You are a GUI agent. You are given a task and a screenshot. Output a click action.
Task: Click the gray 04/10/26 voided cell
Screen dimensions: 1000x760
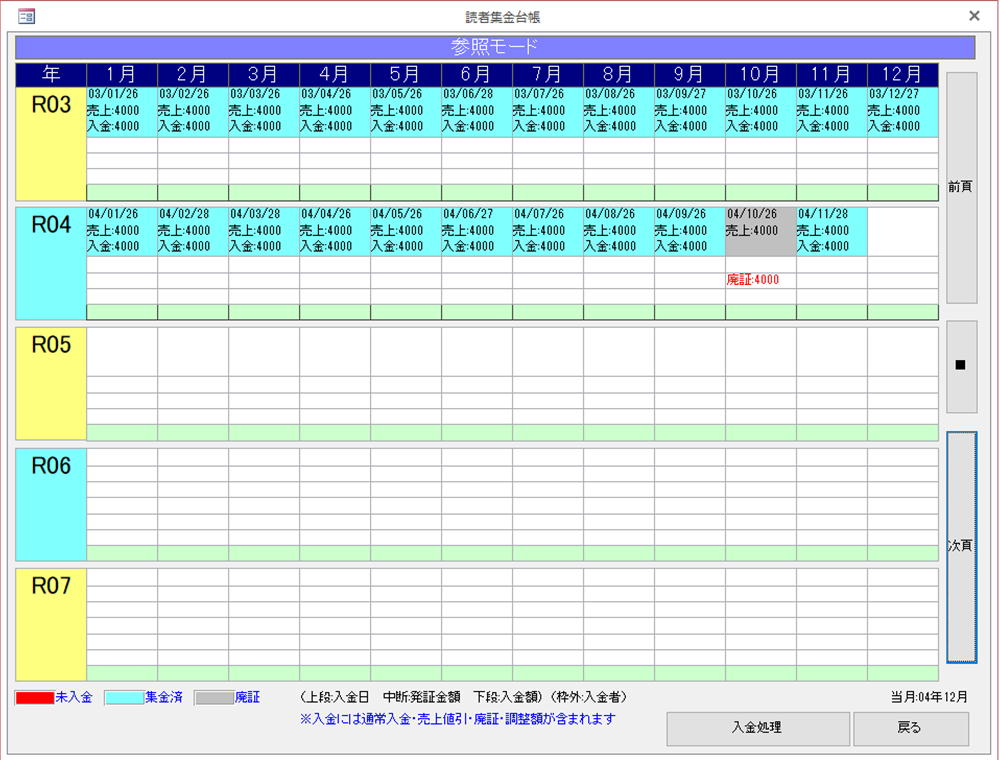760,231
